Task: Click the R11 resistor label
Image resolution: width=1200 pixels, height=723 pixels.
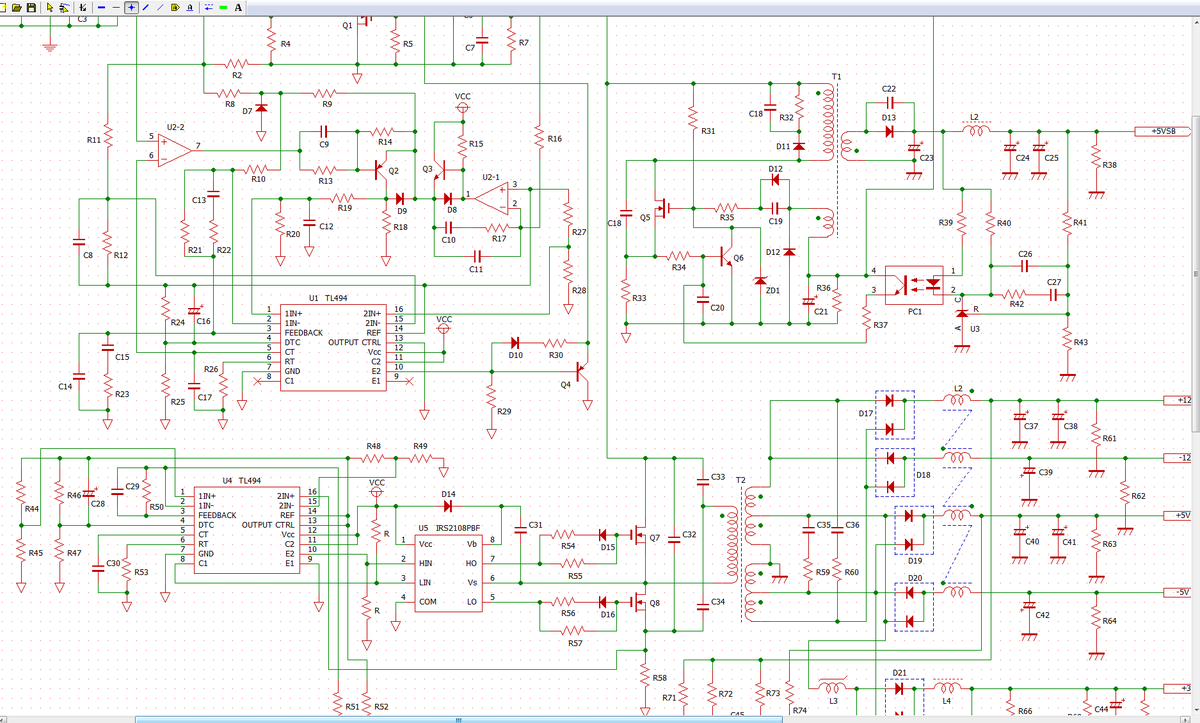Action: (93, 140)
